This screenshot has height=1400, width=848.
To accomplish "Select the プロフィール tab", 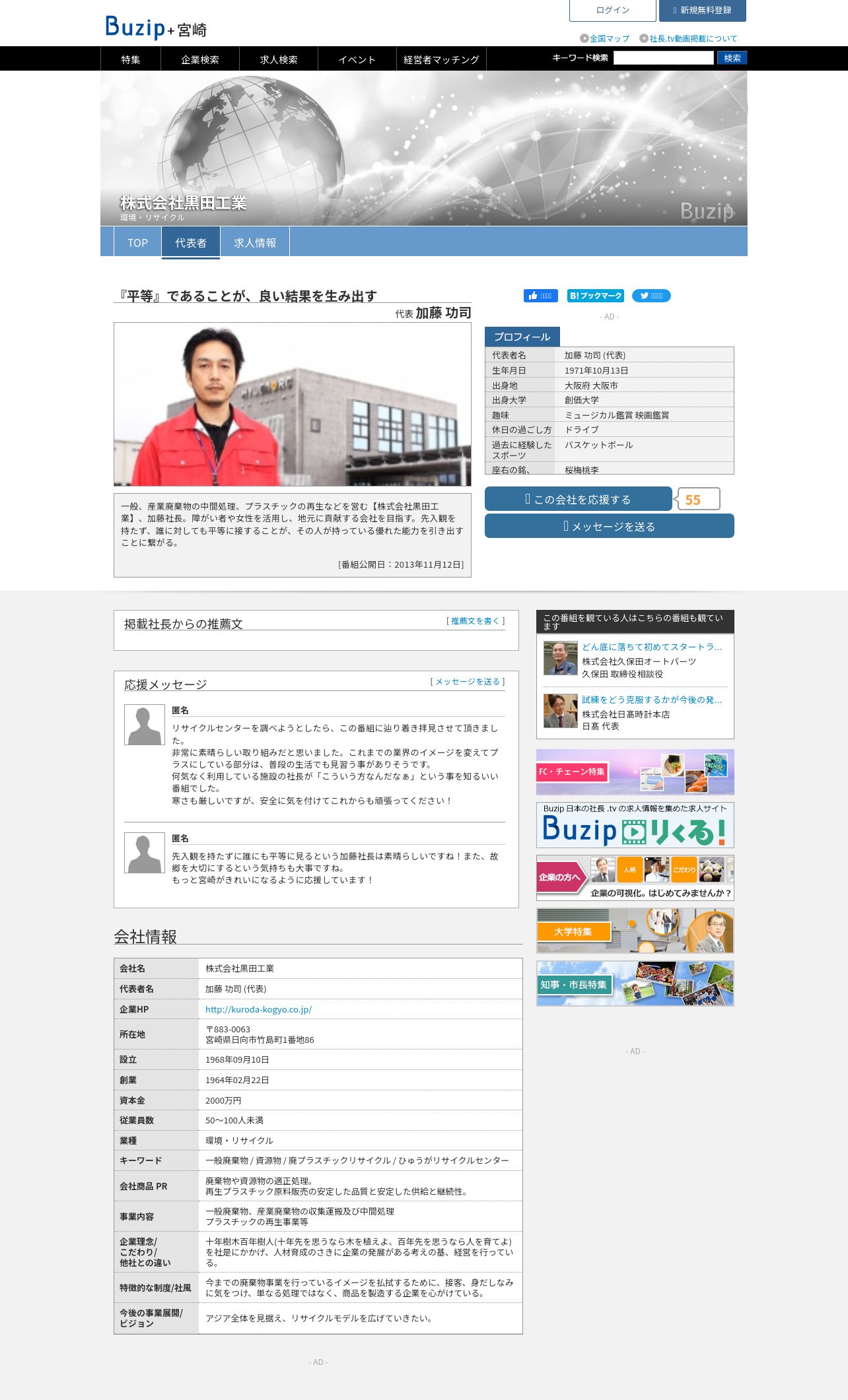I will pyautogui.click(x=522, y=337).
